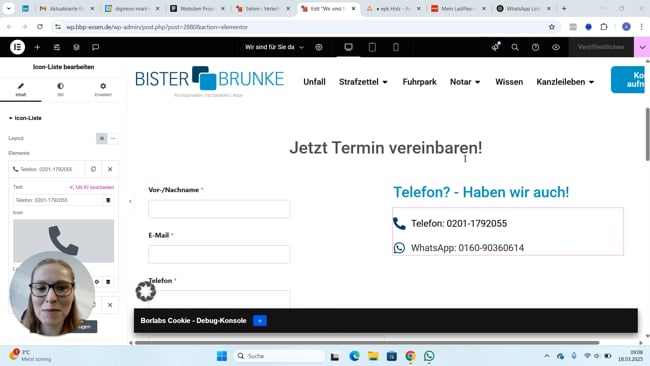Select 'Telefon? - Haben wir auch!' heading
The image size is (650, 366).
pyautogui.click(x=481, y=192)
